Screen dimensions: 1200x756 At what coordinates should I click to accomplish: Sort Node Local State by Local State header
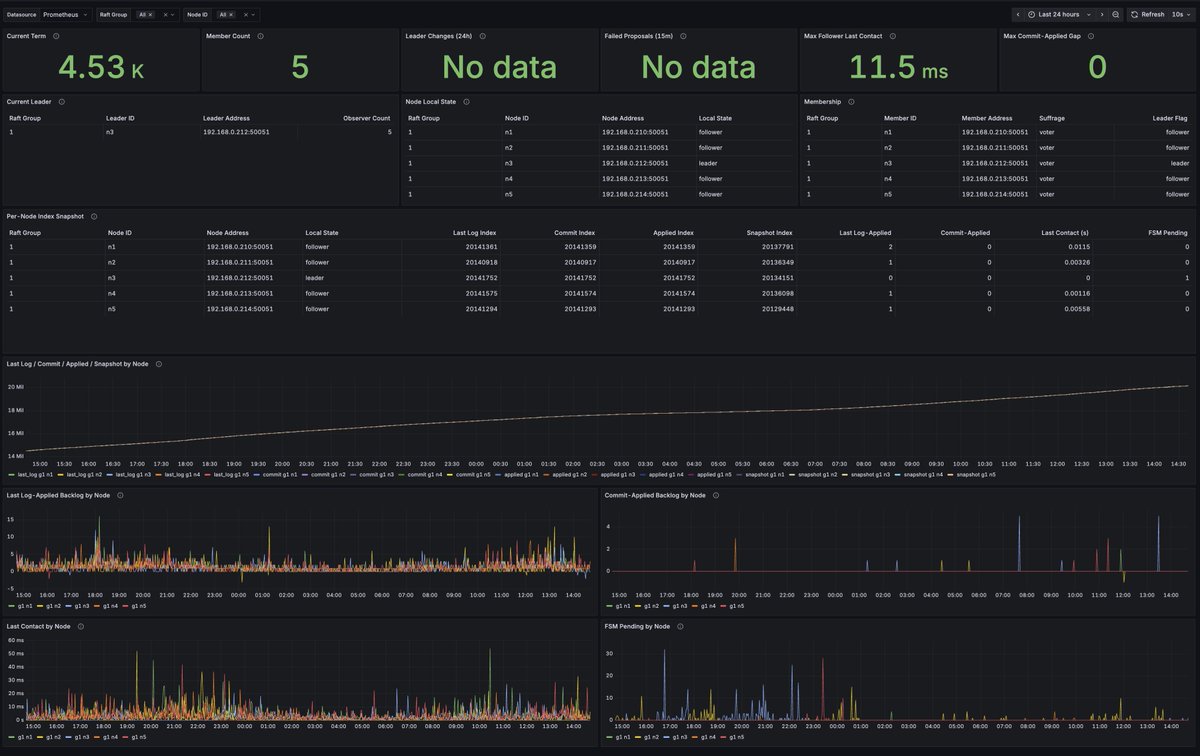click(715, 117)
